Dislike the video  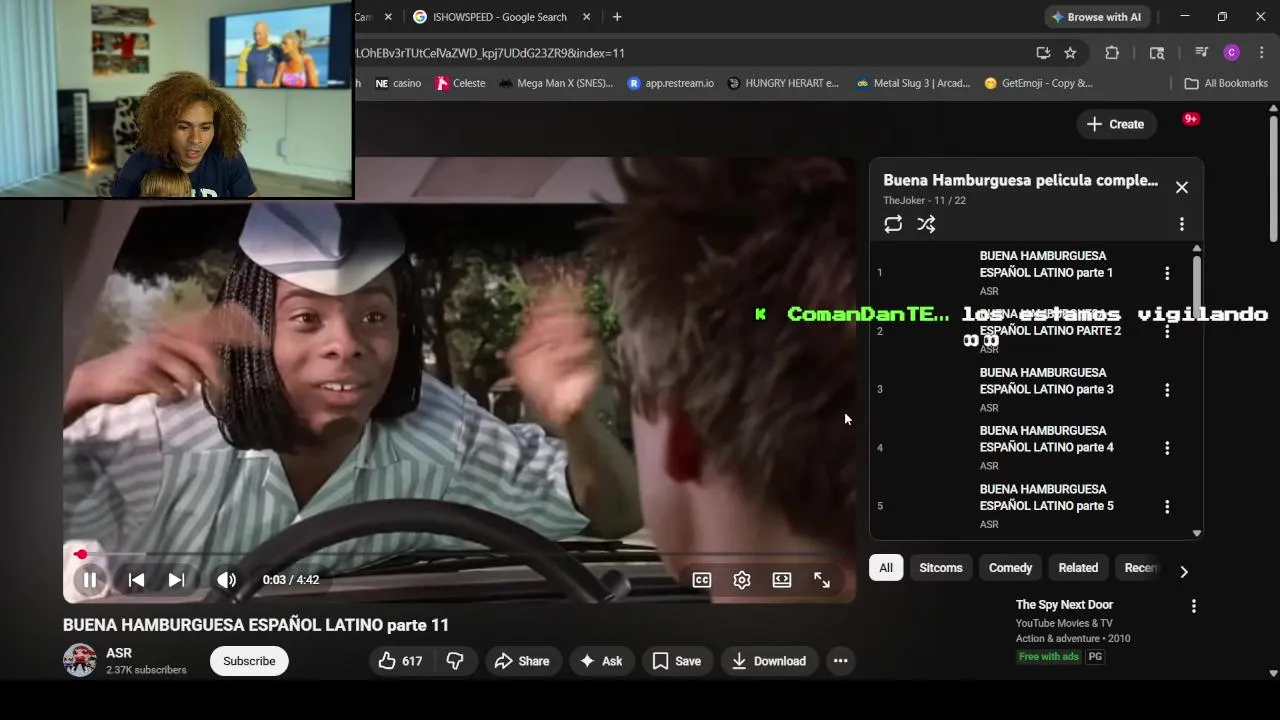coord(455,661)
